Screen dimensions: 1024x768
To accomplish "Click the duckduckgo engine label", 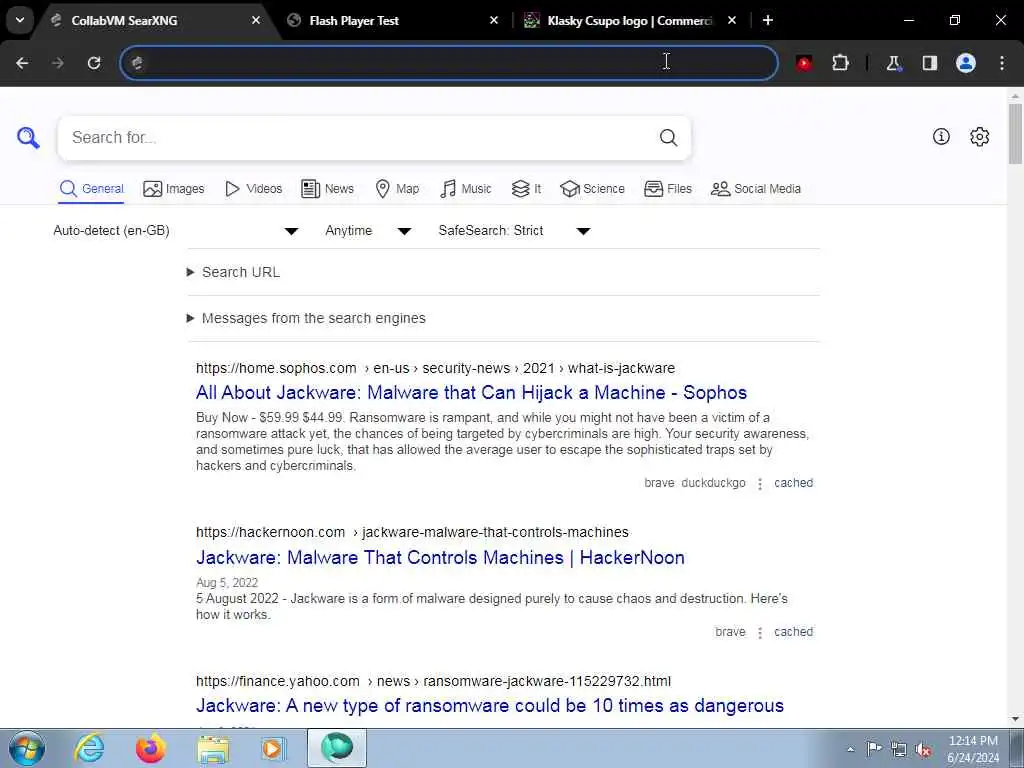I will [x=713, y=483].
